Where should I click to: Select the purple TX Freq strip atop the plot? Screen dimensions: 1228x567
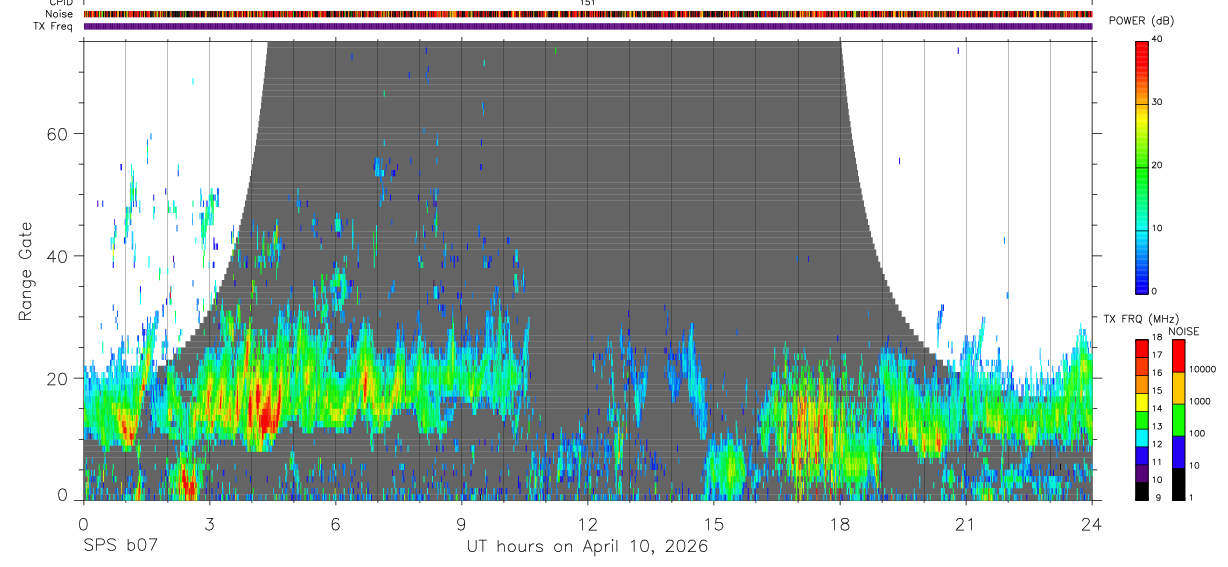588,26
